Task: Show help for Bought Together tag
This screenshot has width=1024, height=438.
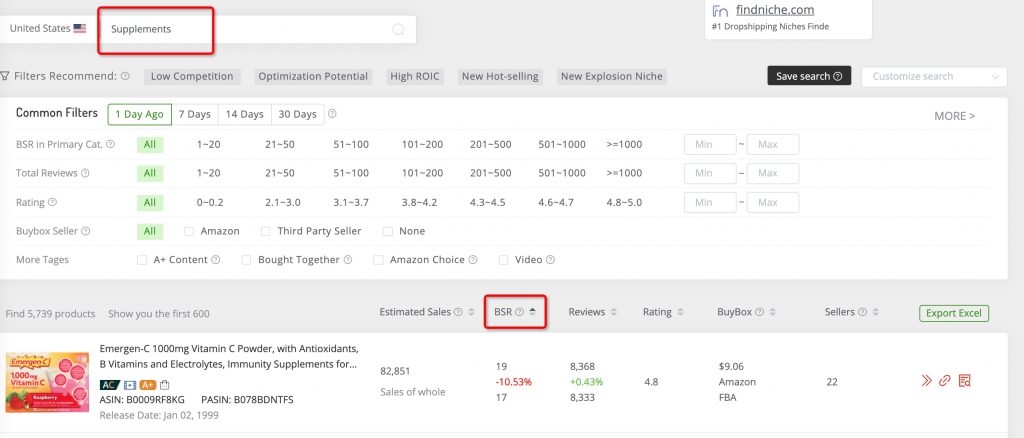Action: (347, 260)
